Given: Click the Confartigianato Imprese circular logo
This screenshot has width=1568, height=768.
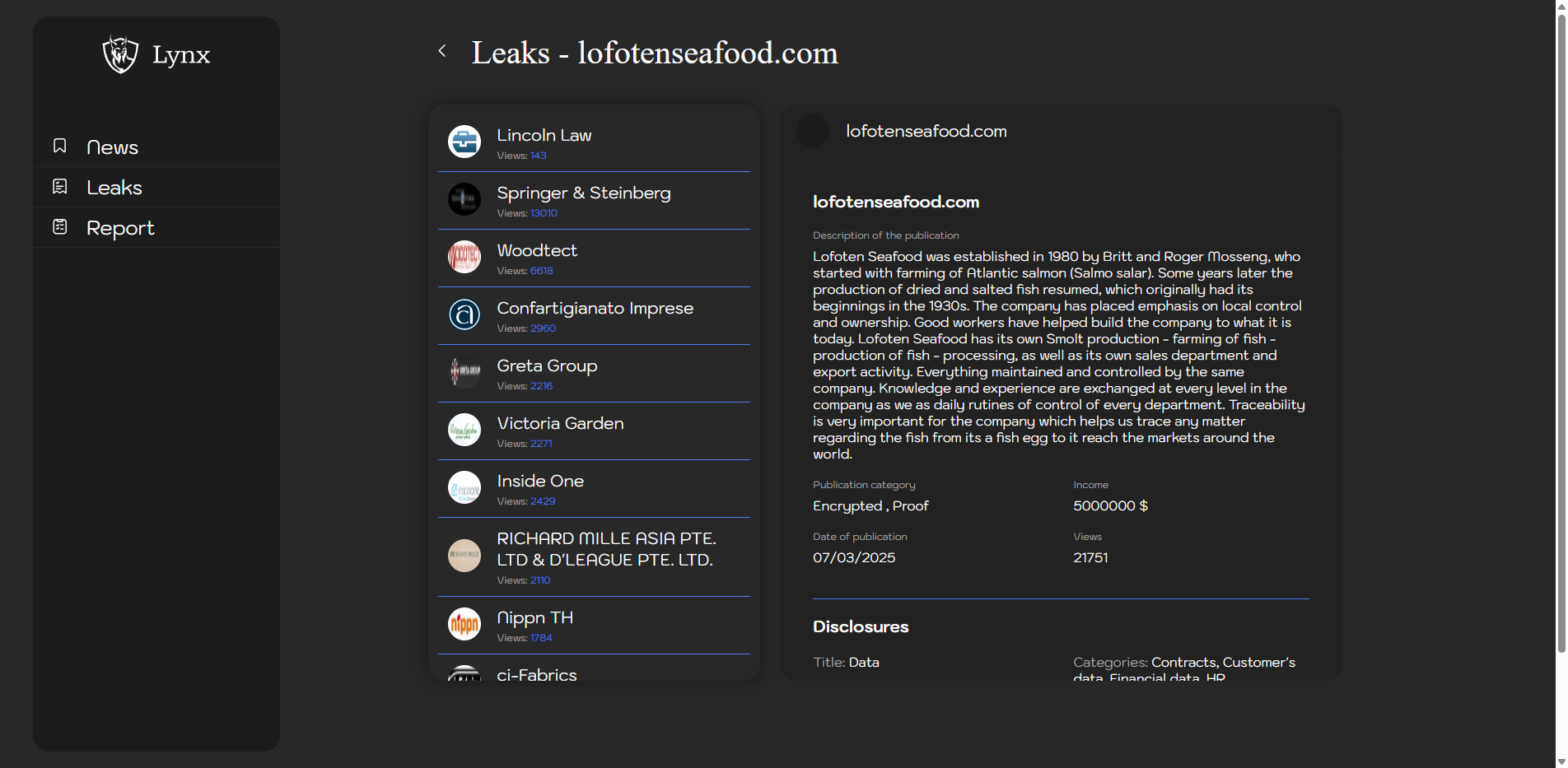Looking at the screenshot, I should tap(464, 314).
